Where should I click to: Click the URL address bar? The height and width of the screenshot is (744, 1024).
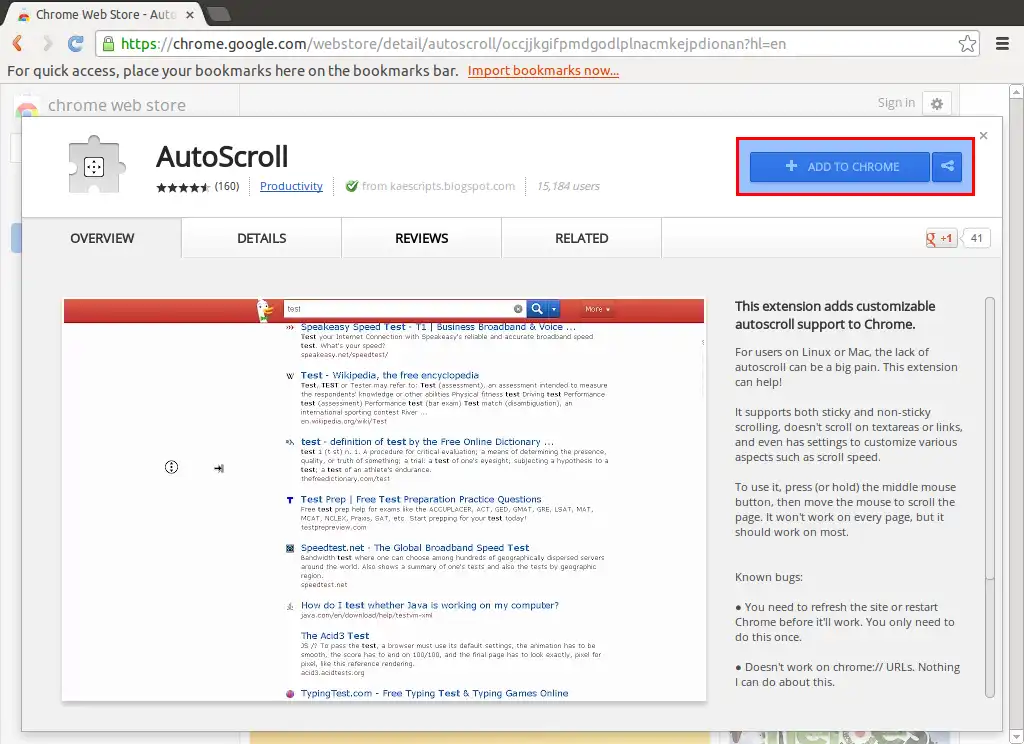click(x=536, y=44)
